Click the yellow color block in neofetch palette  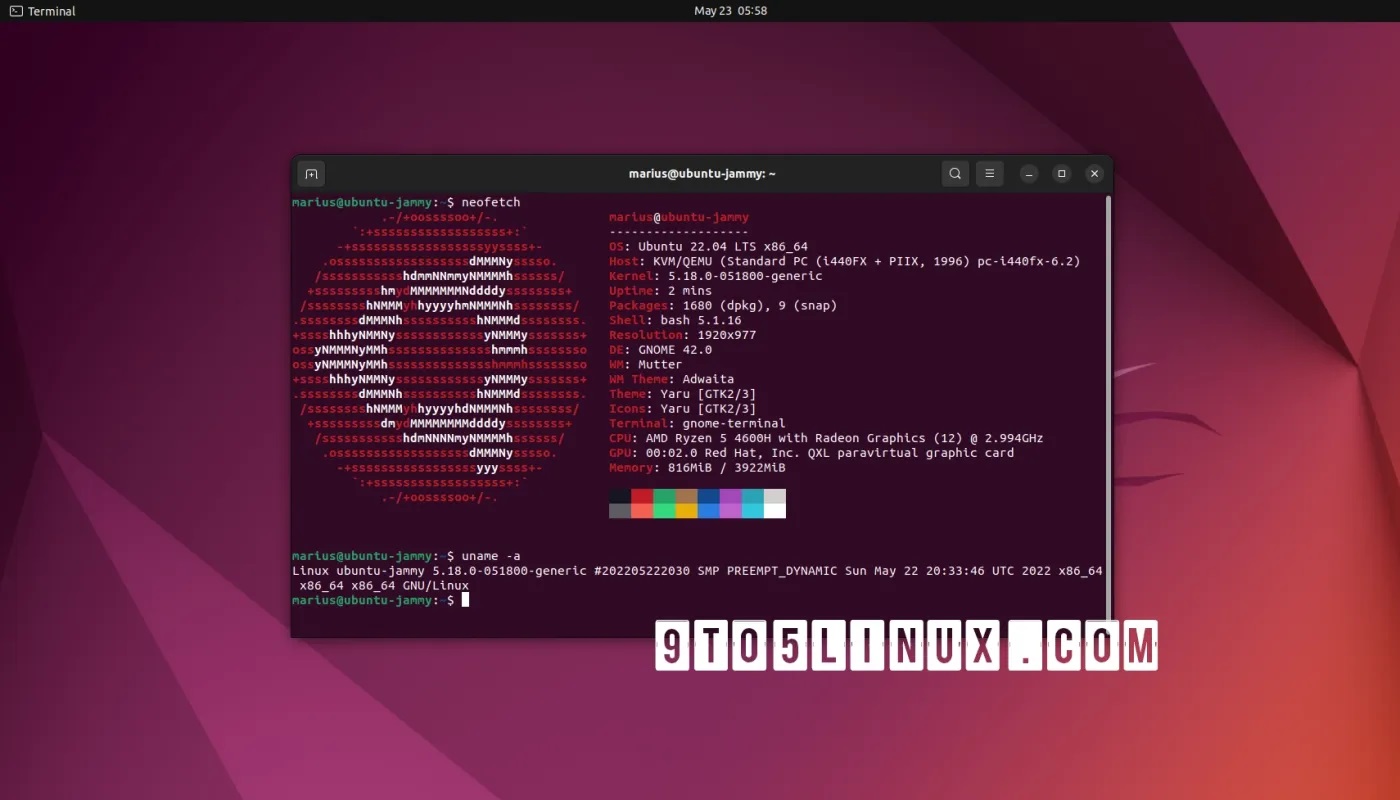[x=686, y=511]
